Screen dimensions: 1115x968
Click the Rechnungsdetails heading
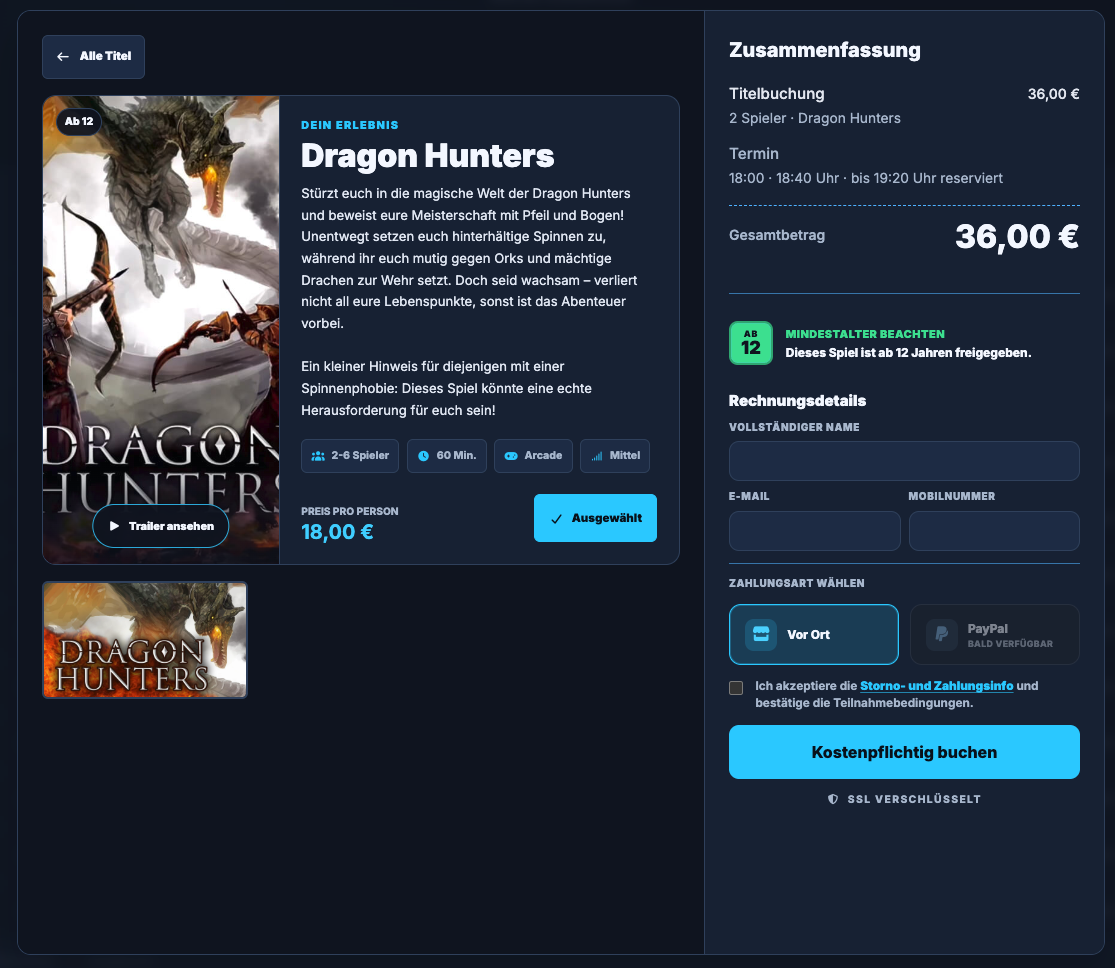(x=797, y=401)
